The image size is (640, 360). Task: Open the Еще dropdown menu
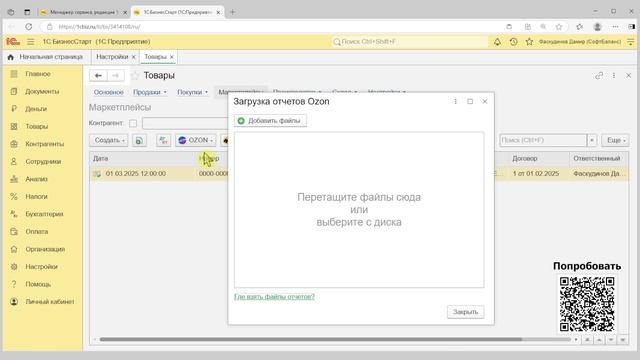click(x=616, y=140)
